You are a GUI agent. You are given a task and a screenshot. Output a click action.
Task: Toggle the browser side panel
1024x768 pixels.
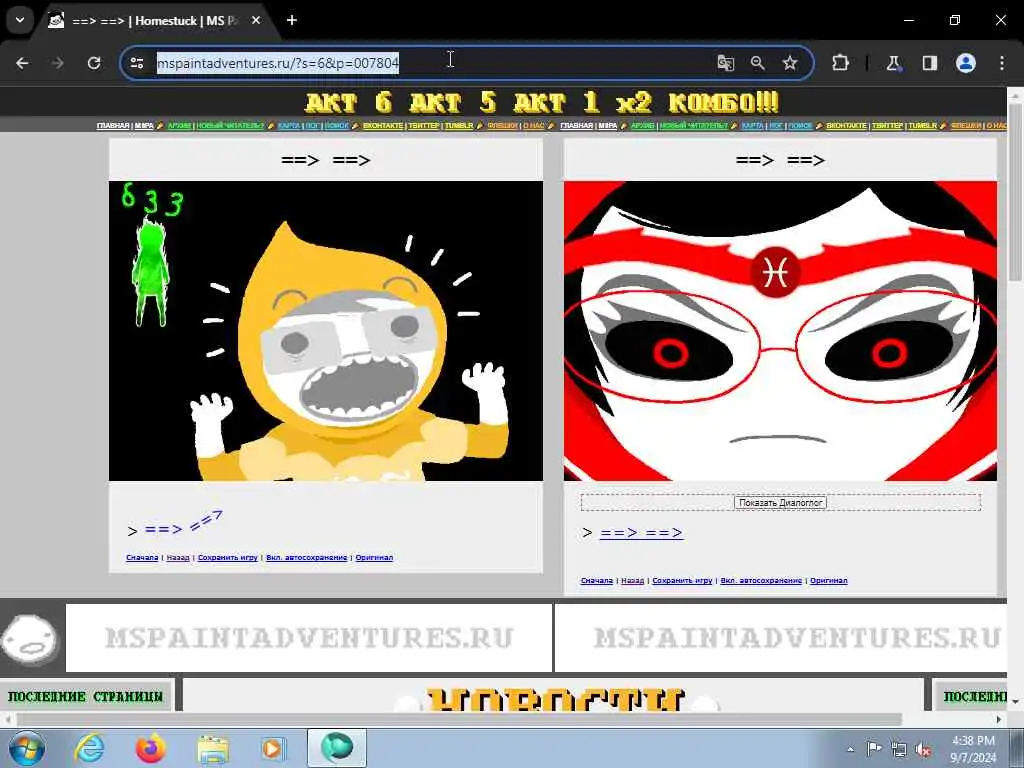pyautogui.click(x=929, y=63)
